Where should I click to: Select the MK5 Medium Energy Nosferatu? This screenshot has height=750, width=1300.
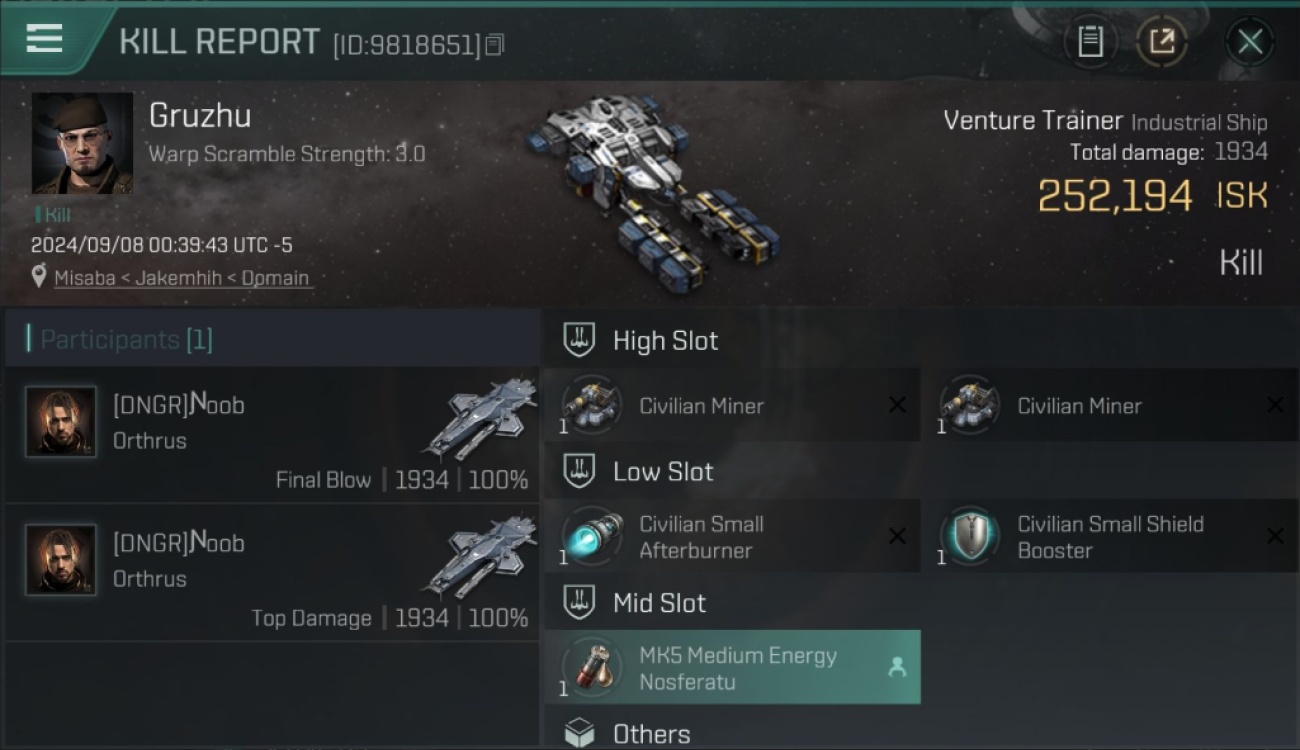tap(732, 667)
